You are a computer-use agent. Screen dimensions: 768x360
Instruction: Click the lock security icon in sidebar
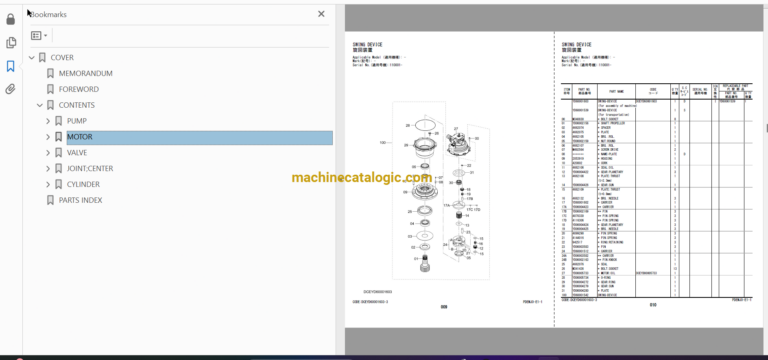10,20
